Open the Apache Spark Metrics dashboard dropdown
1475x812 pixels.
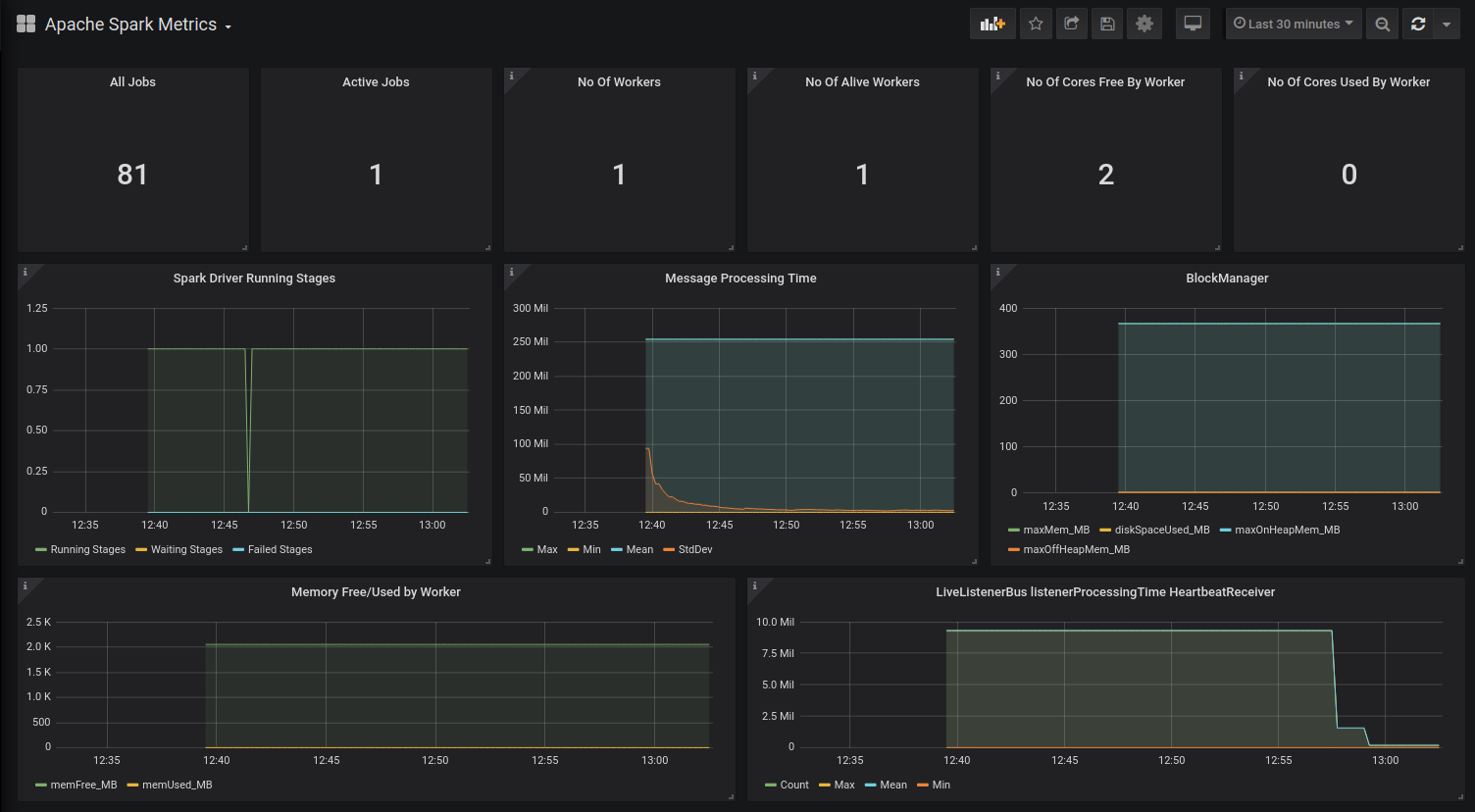coord(138,25)
